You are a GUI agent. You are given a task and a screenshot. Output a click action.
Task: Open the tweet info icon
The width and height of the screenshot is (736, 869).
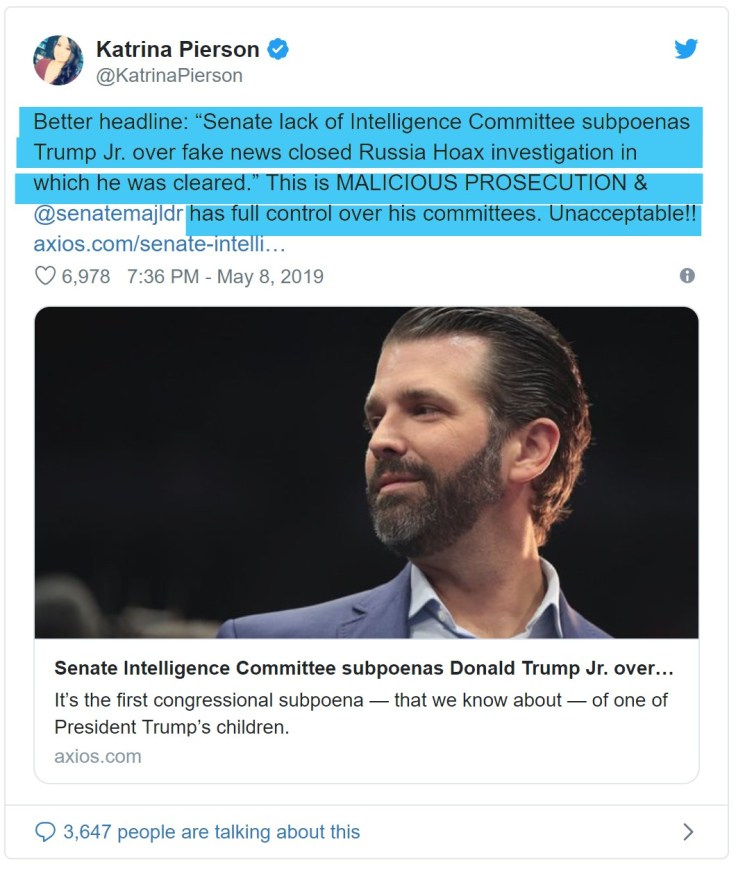687,276
